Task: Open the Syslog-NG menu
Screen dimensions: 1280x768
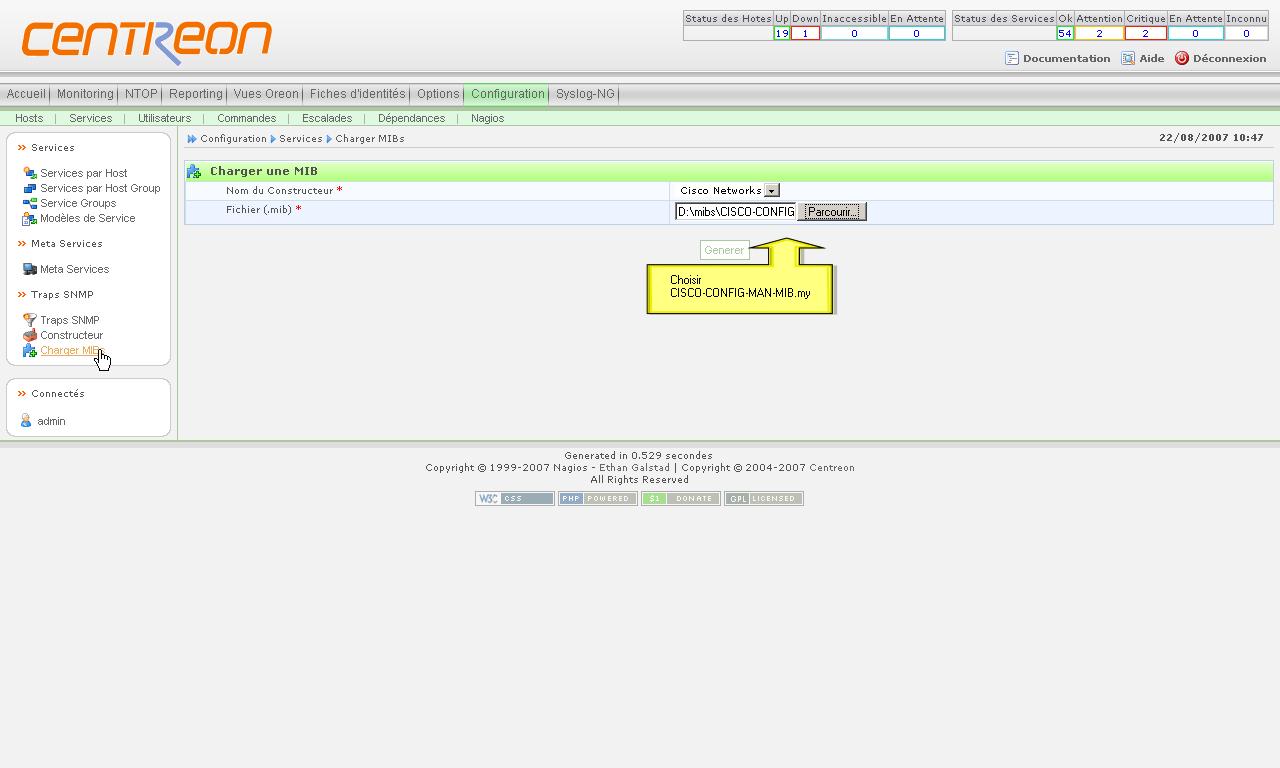Action: pos(585,94)
